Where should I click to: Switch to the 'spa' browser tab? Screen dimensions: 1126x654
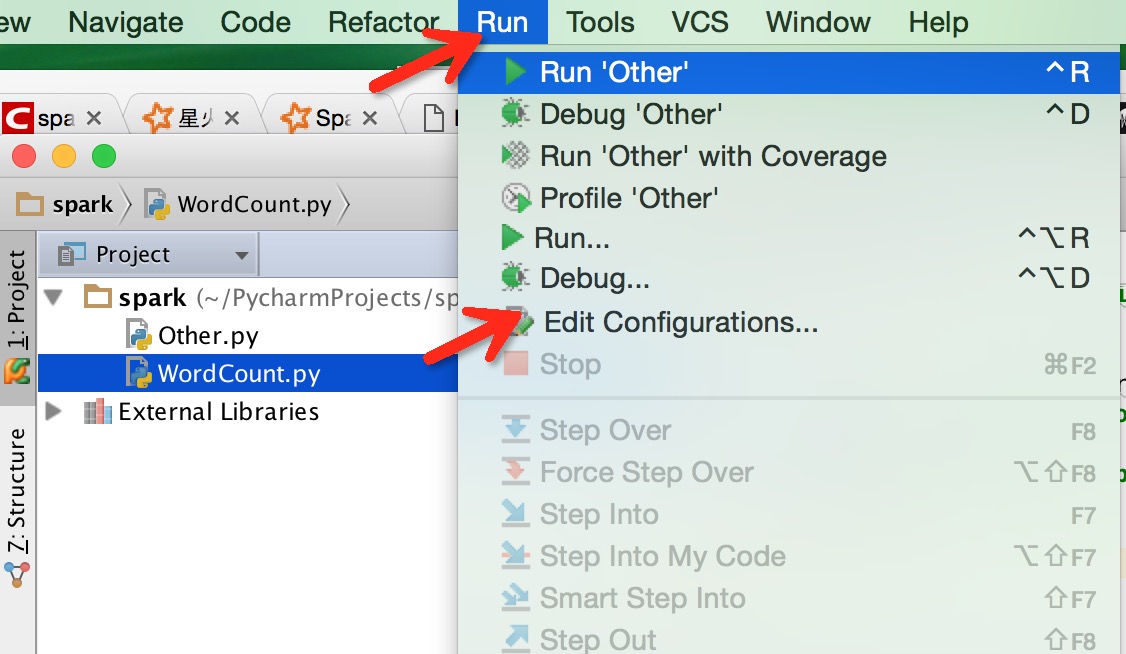tap(55, 118)
